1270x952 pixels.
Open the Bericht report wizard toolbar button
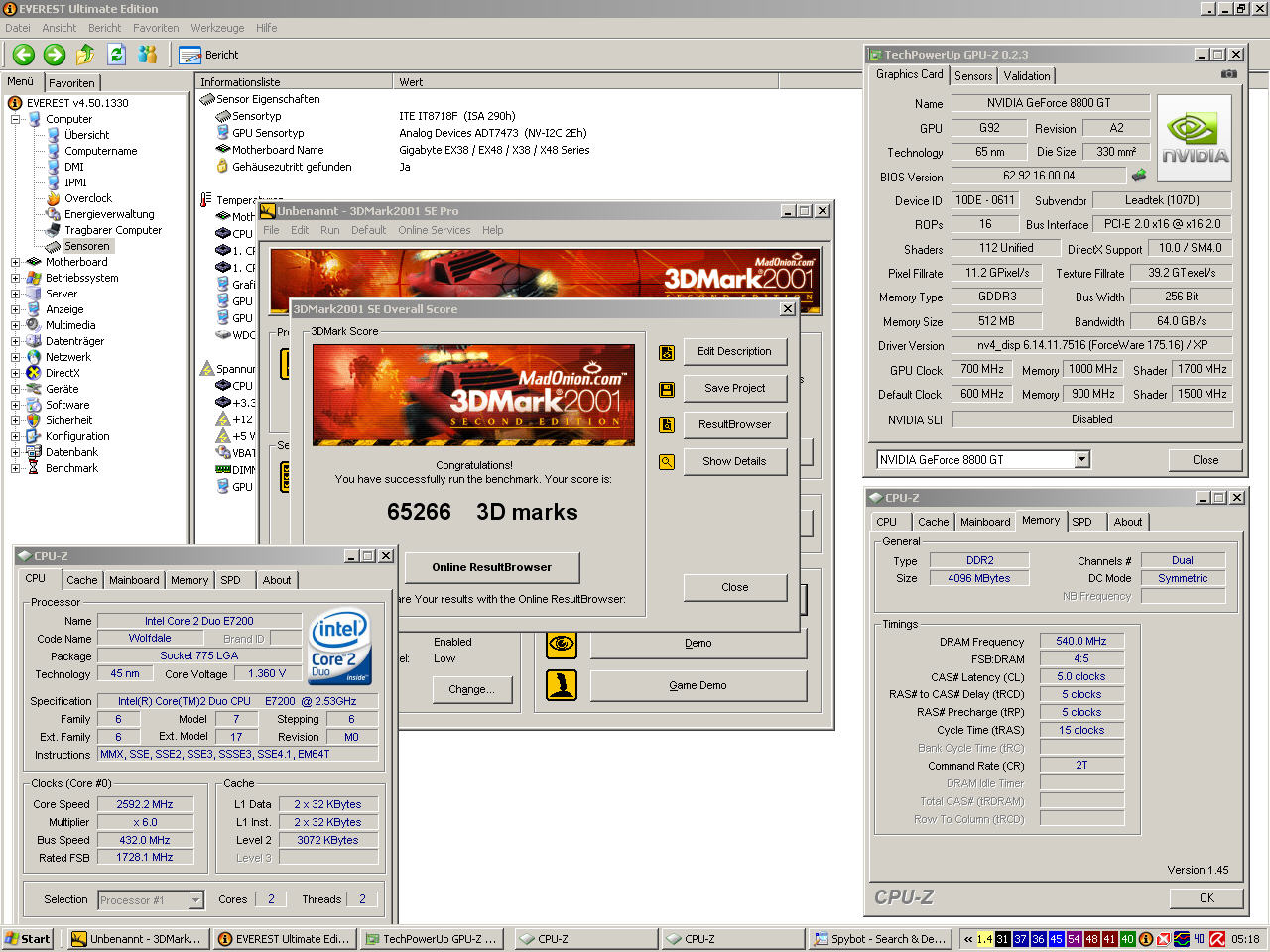tap(208, 55)
